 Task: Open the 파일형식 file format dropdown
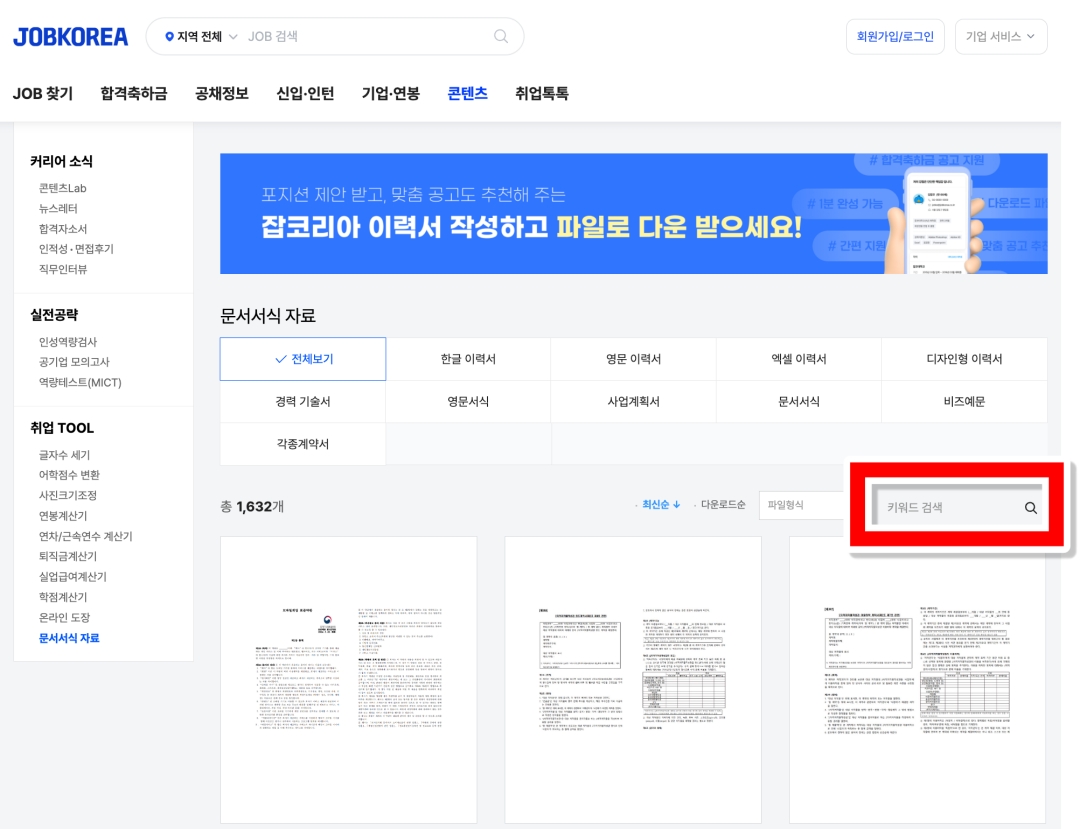(802, 505)
